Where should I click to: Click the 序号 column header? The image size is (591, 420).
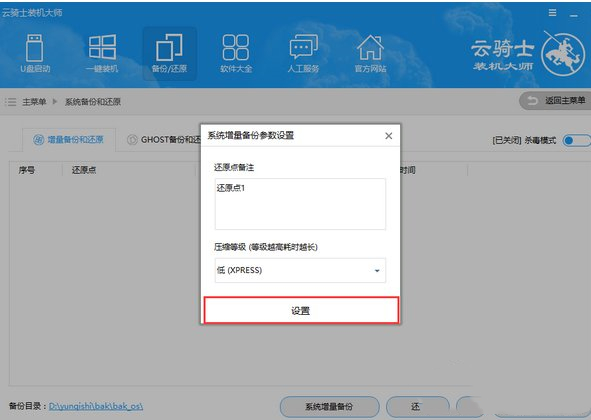(x=26, y=170)
